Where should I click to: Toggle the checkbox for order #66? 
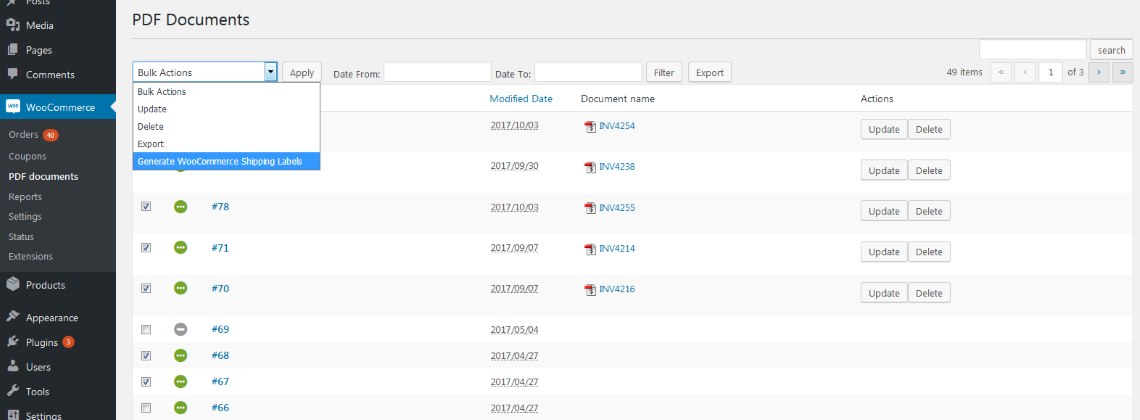[146, 408]
